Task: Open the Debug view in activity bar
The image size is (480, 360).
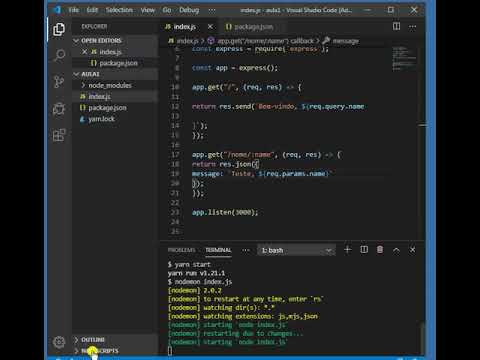Action: coord(59,109)
